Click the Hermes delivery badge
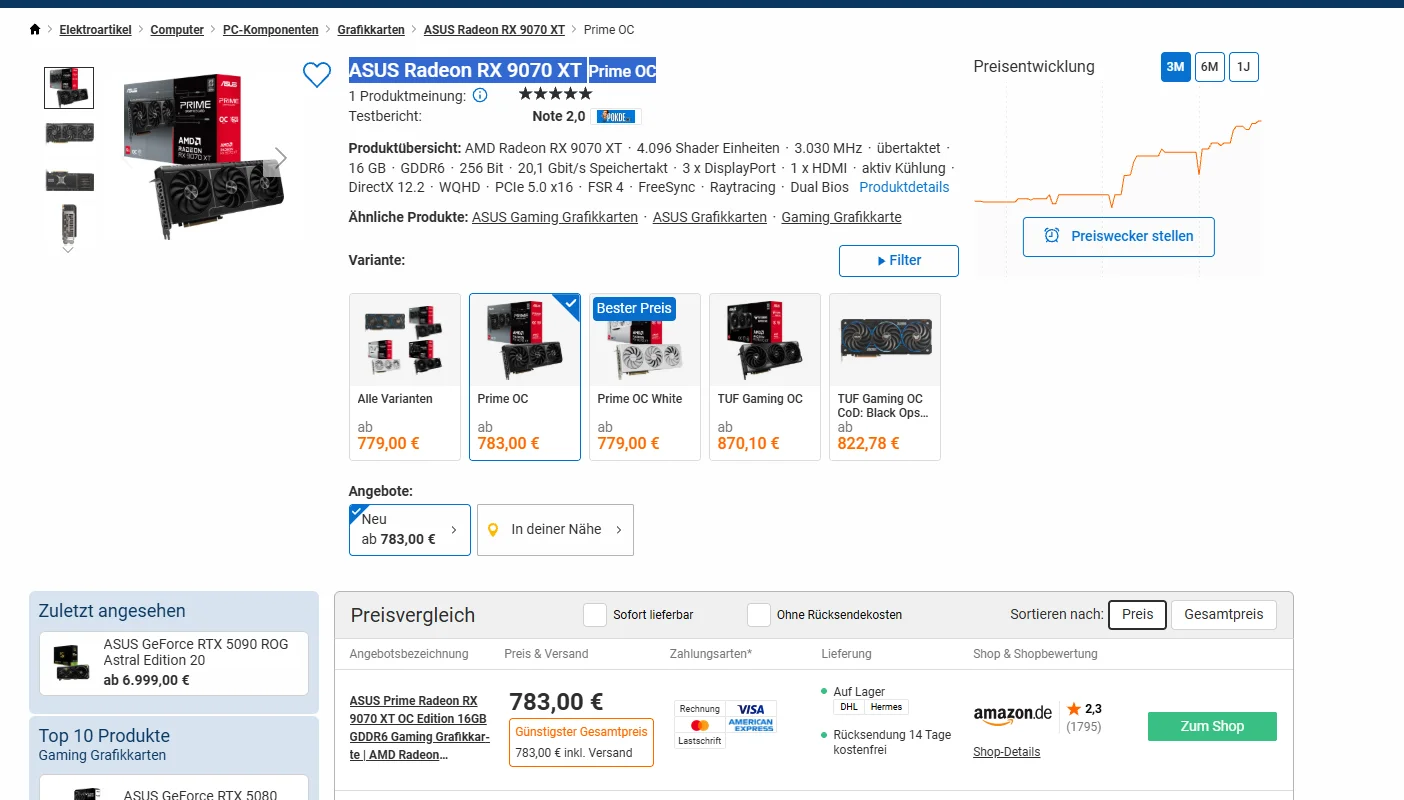Image resolution: width=1404 pixels, height=800 pixels. point(887,707)
